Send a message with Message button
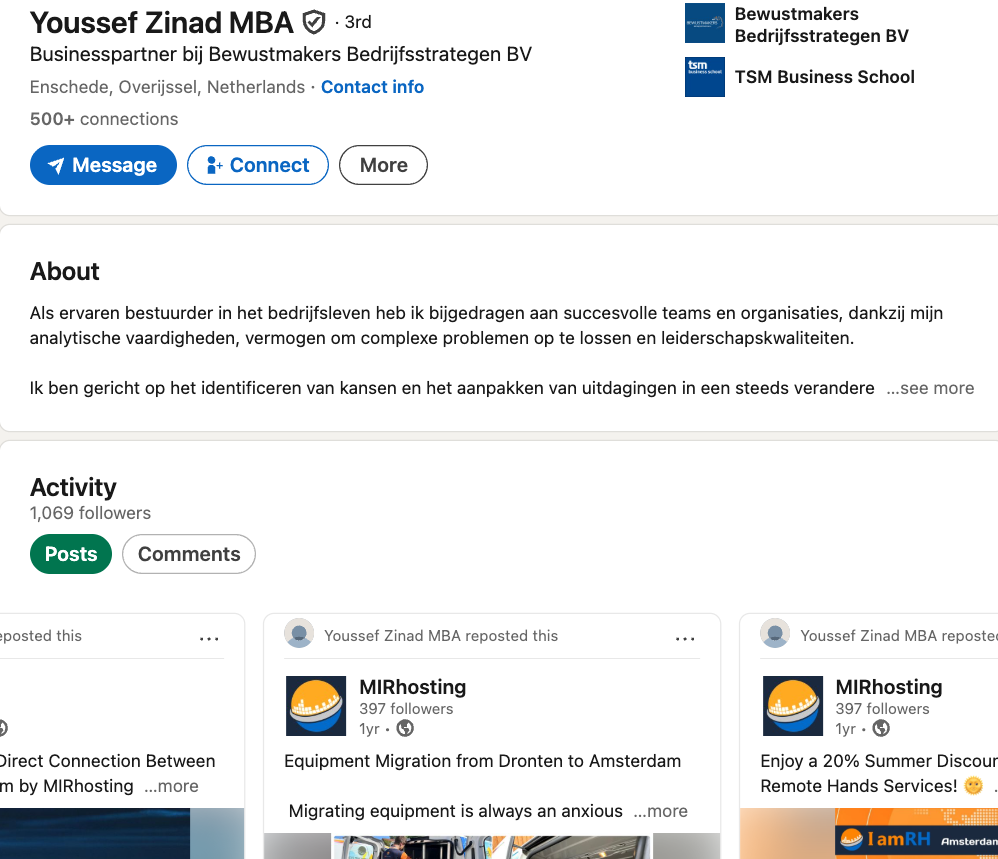The width and height of the screenshot is (998, 859). (x=103, y=165)
